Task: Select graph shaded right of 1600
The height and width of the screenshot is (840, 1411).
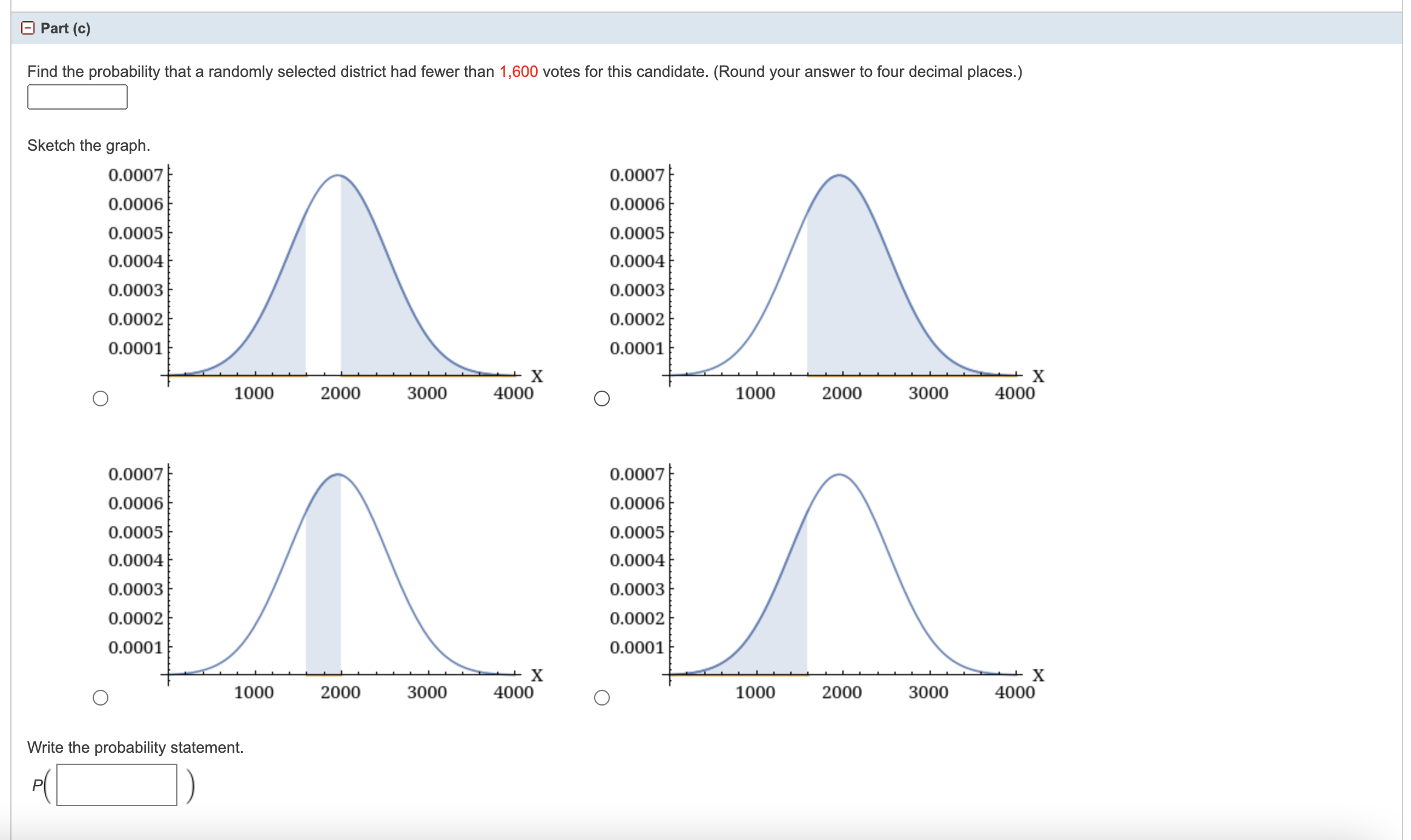Action: [x=601, y=399]
